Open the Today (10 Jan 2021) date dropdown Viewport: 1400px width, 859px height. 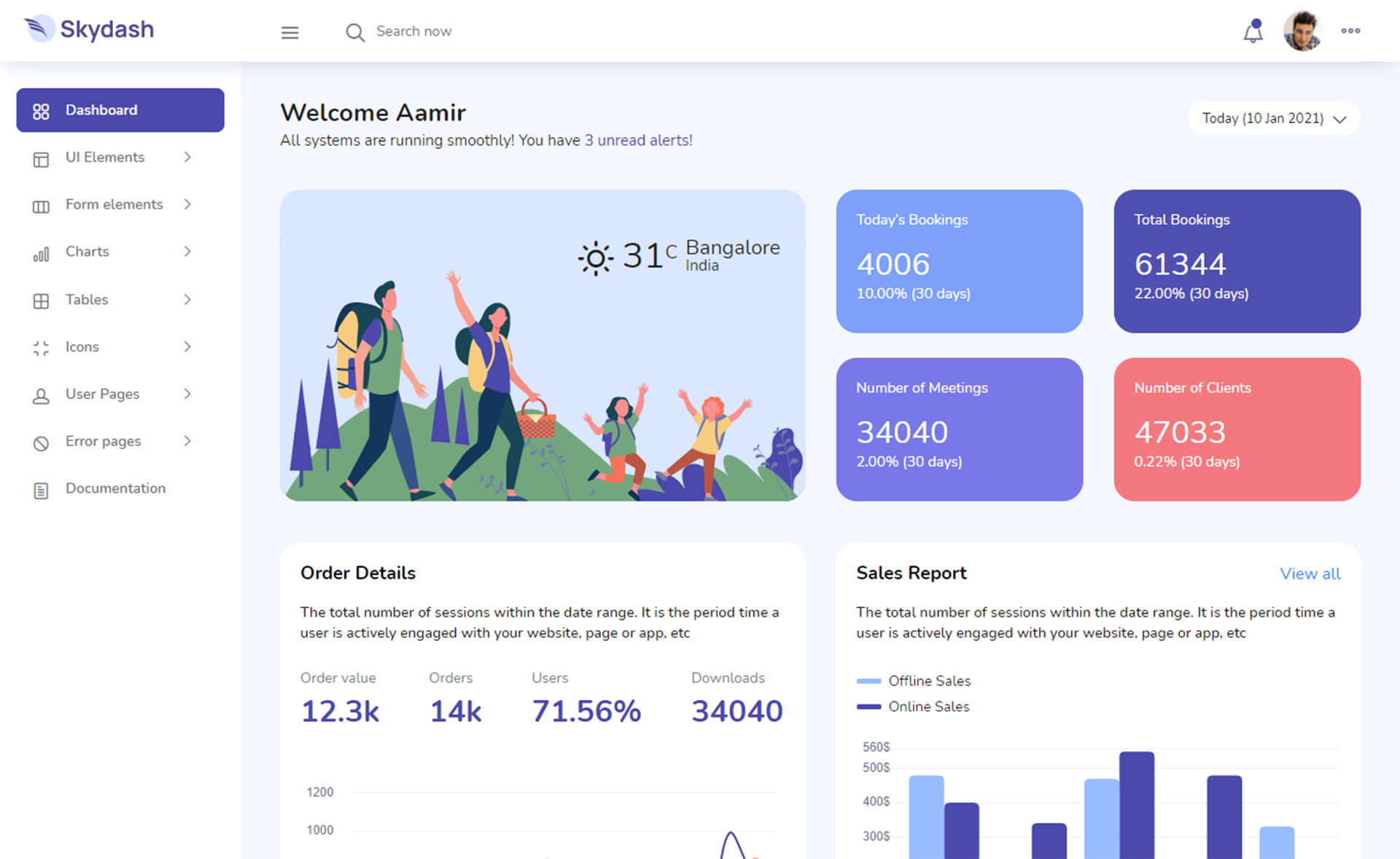click(1273, 118)
